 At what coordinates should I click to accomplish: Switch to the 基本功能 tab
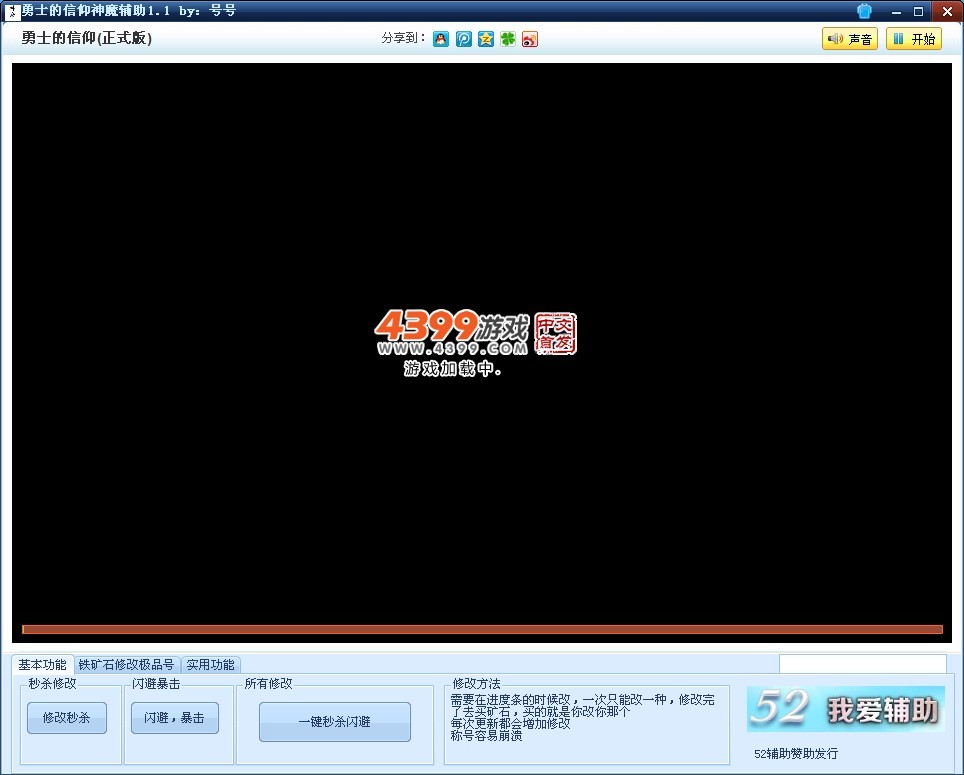coord(42,664)
